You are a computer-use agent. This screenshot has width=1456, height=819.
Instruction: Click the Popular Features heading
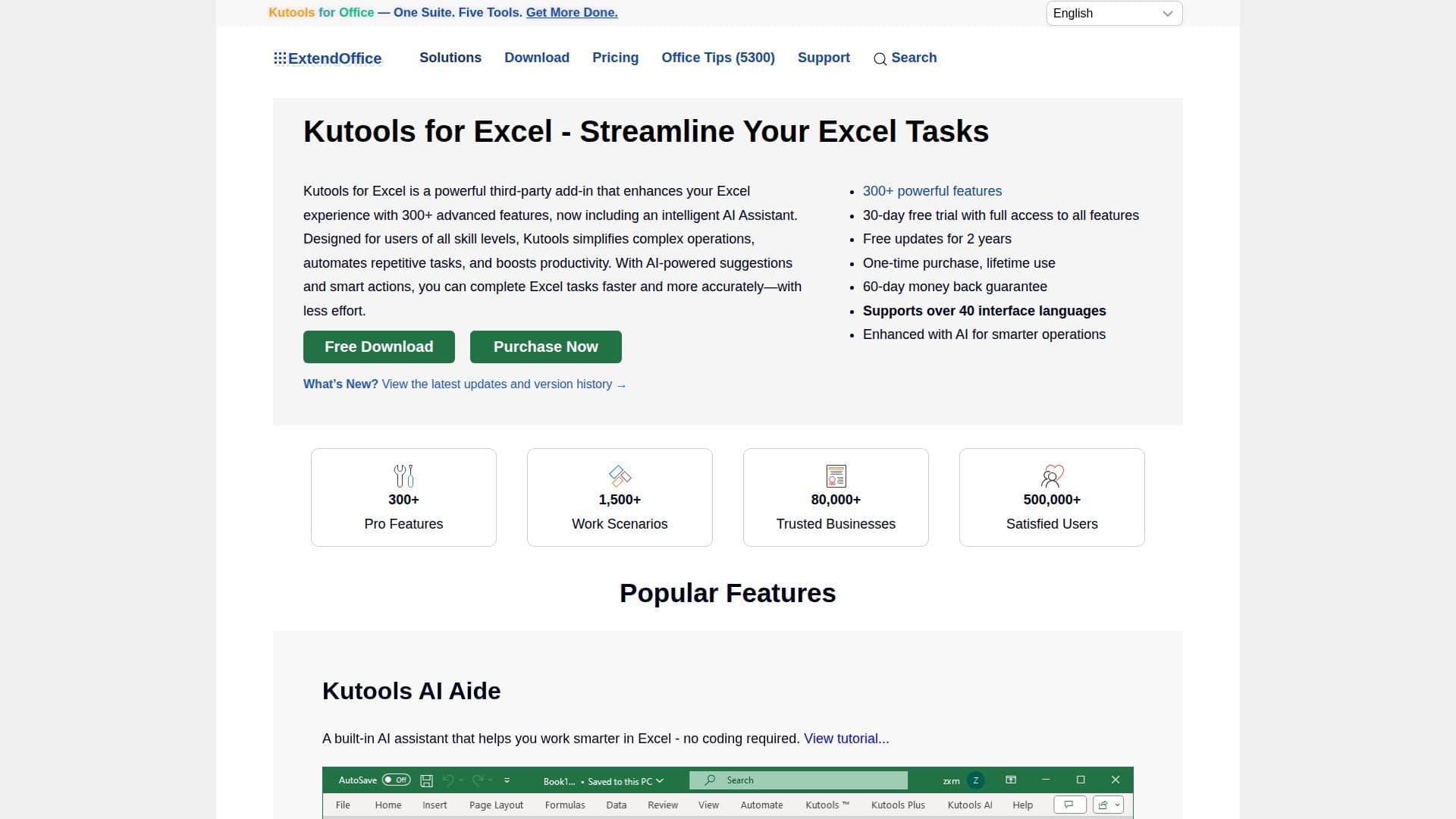tap(728, 593)
